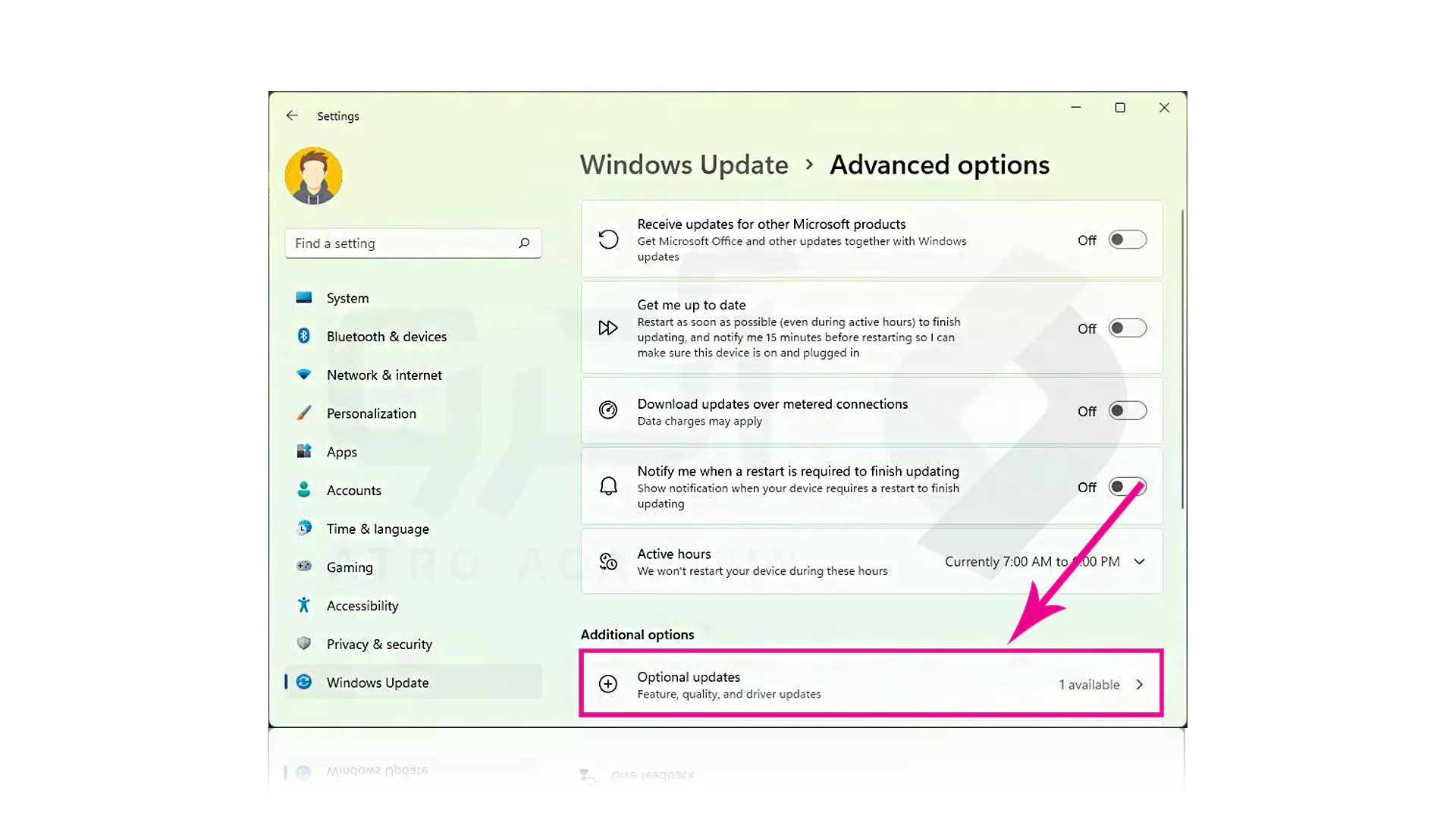The width and height of the screenshot is (1456, 819).
Task: Click the search magnifier icon
Action: 524,243
